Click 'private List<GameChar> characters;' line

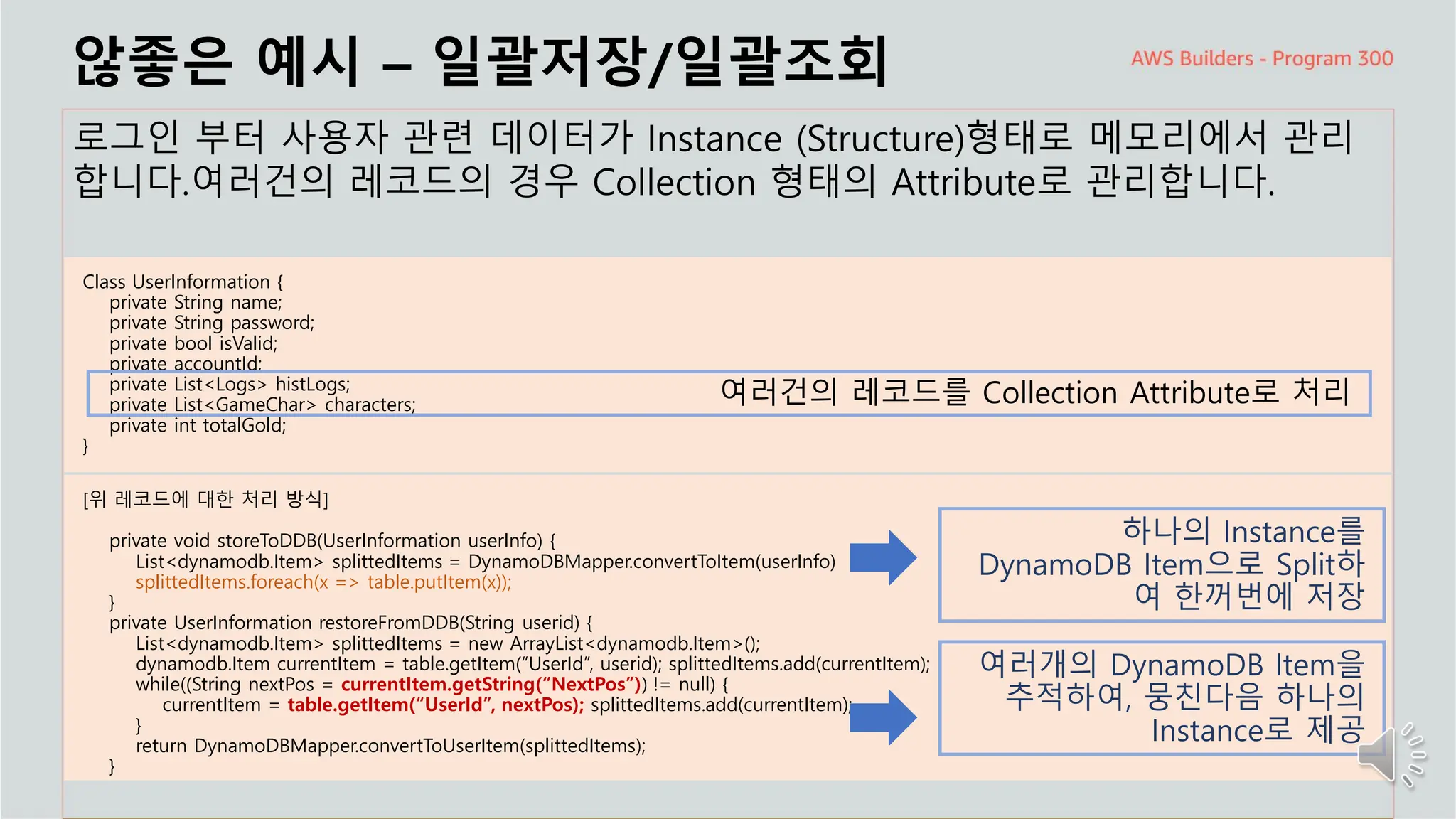coord(262,405)
